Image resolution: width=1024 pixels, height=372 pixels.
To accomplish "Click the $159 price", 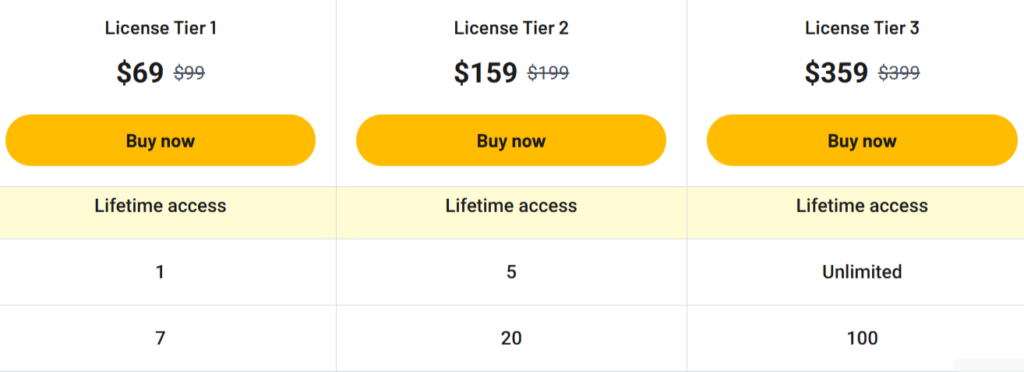I will (485, 72).
